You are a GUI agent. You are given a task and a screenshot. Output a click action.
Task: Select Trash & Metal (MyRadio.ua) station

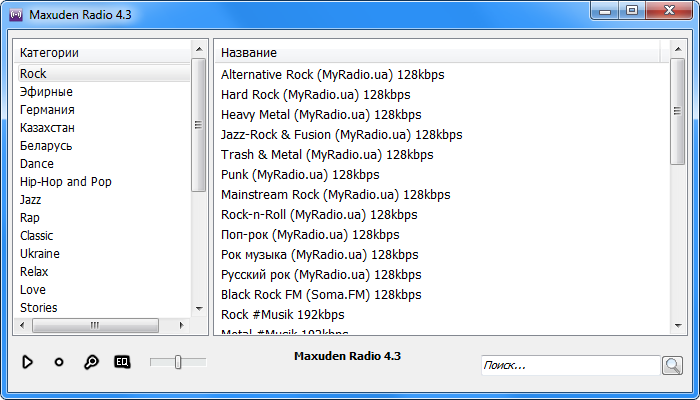(327, 154)
